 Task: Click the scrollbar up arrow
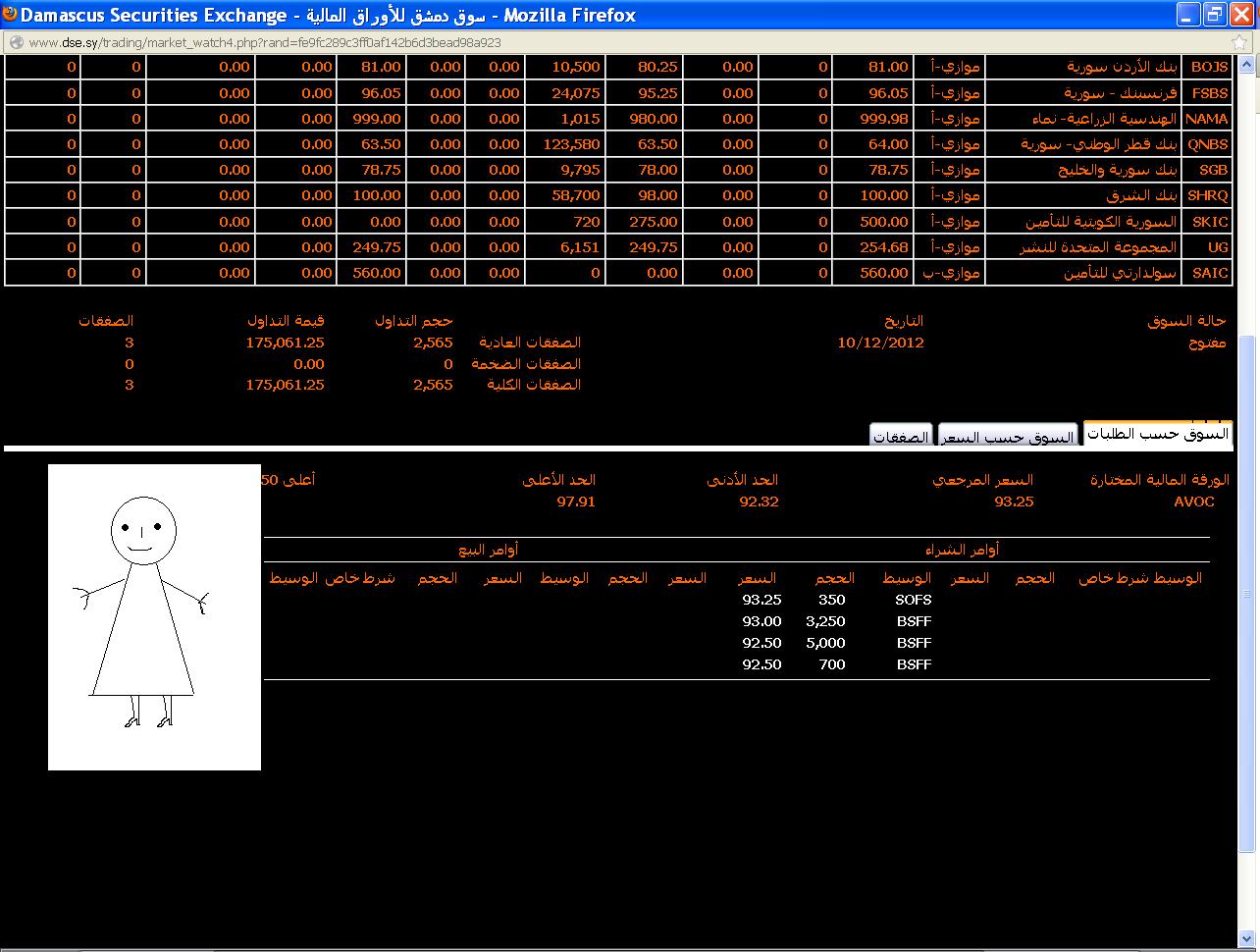point(1248,65)
